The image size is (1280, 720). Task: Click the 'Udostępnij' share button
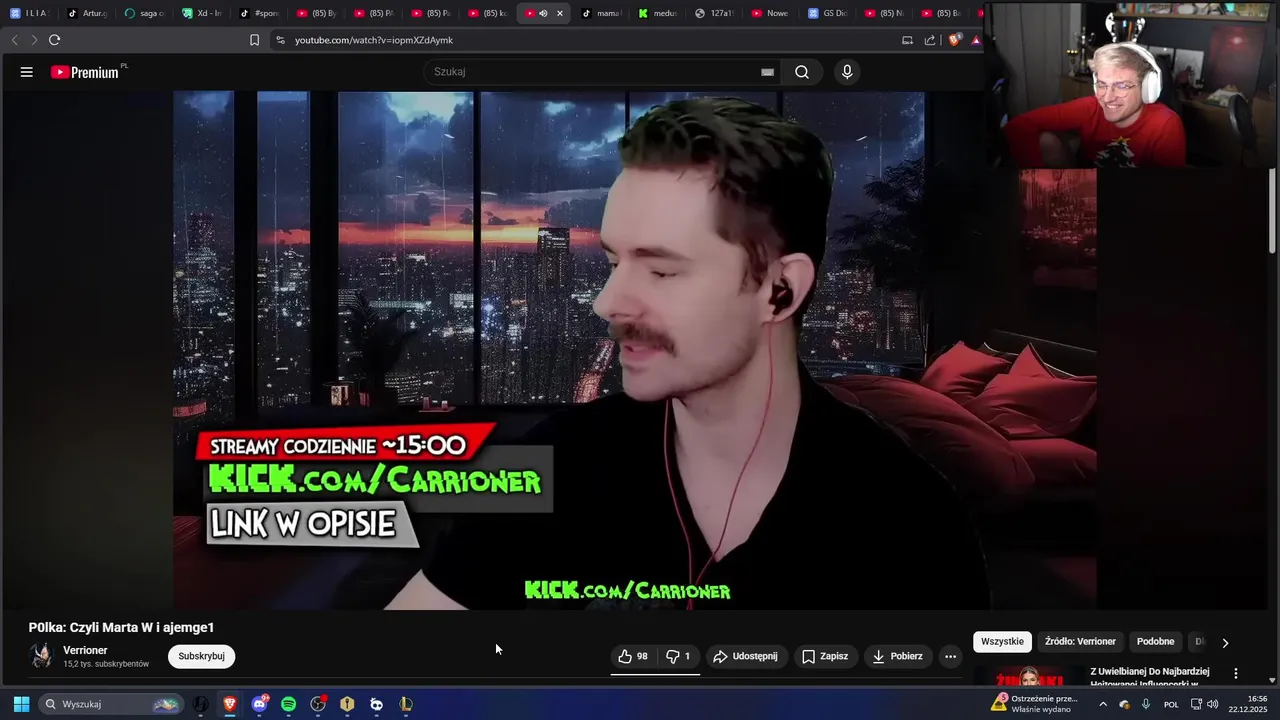[x=745, y=656]
